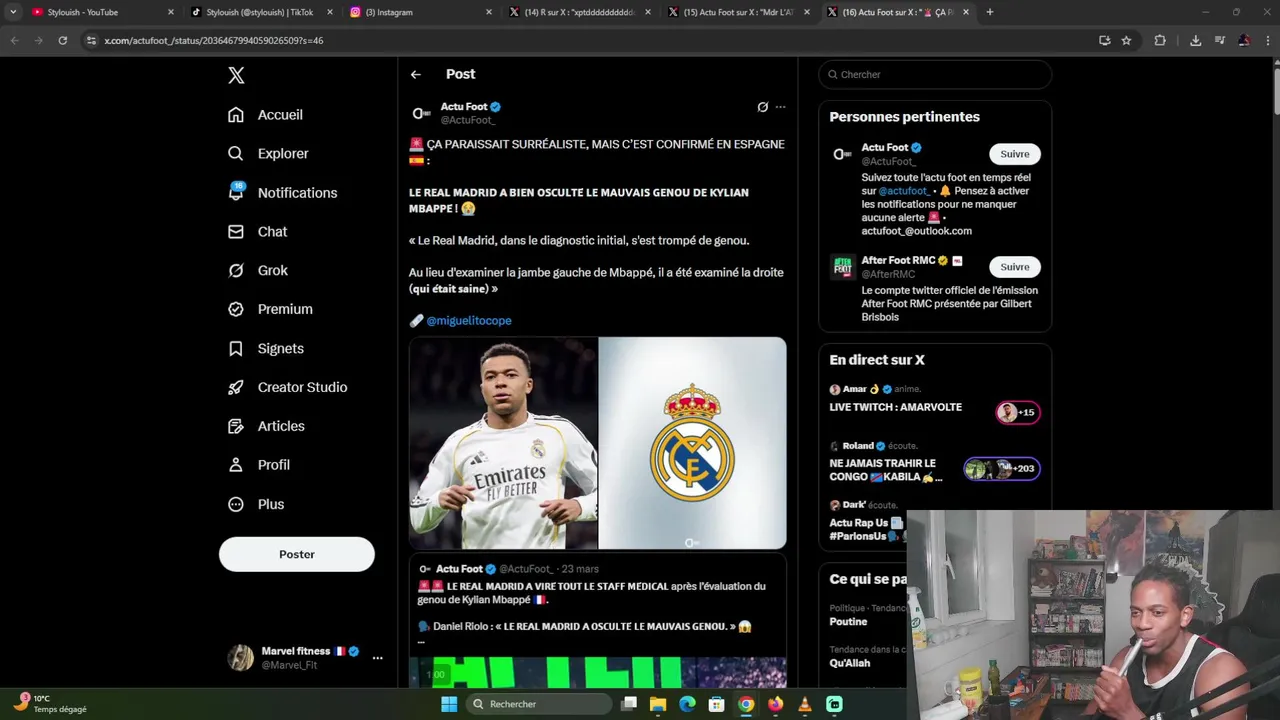The height and width of the screenshot is (720, 1280).
Task: Open a new browser tab
Action: pos(990,12)
